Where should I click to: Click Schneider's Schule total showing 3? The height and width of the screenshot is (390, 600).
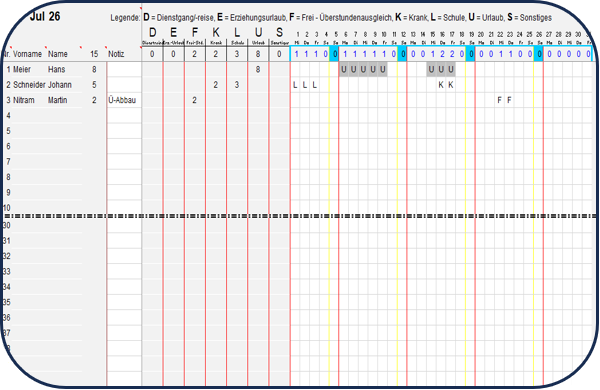click(237, 85)
